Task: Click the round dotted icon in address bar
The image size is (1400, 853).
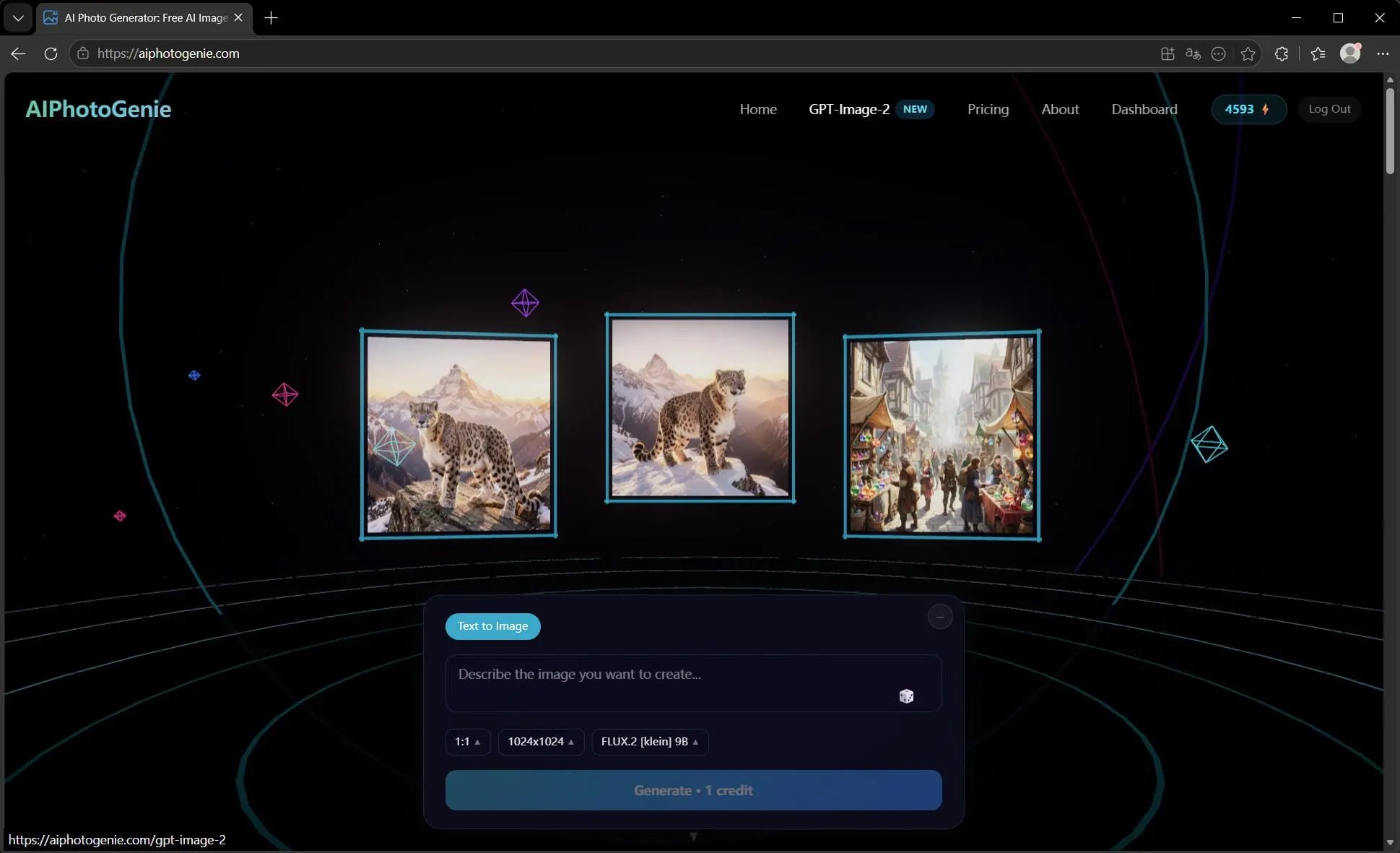Action: pos(1218,53)
